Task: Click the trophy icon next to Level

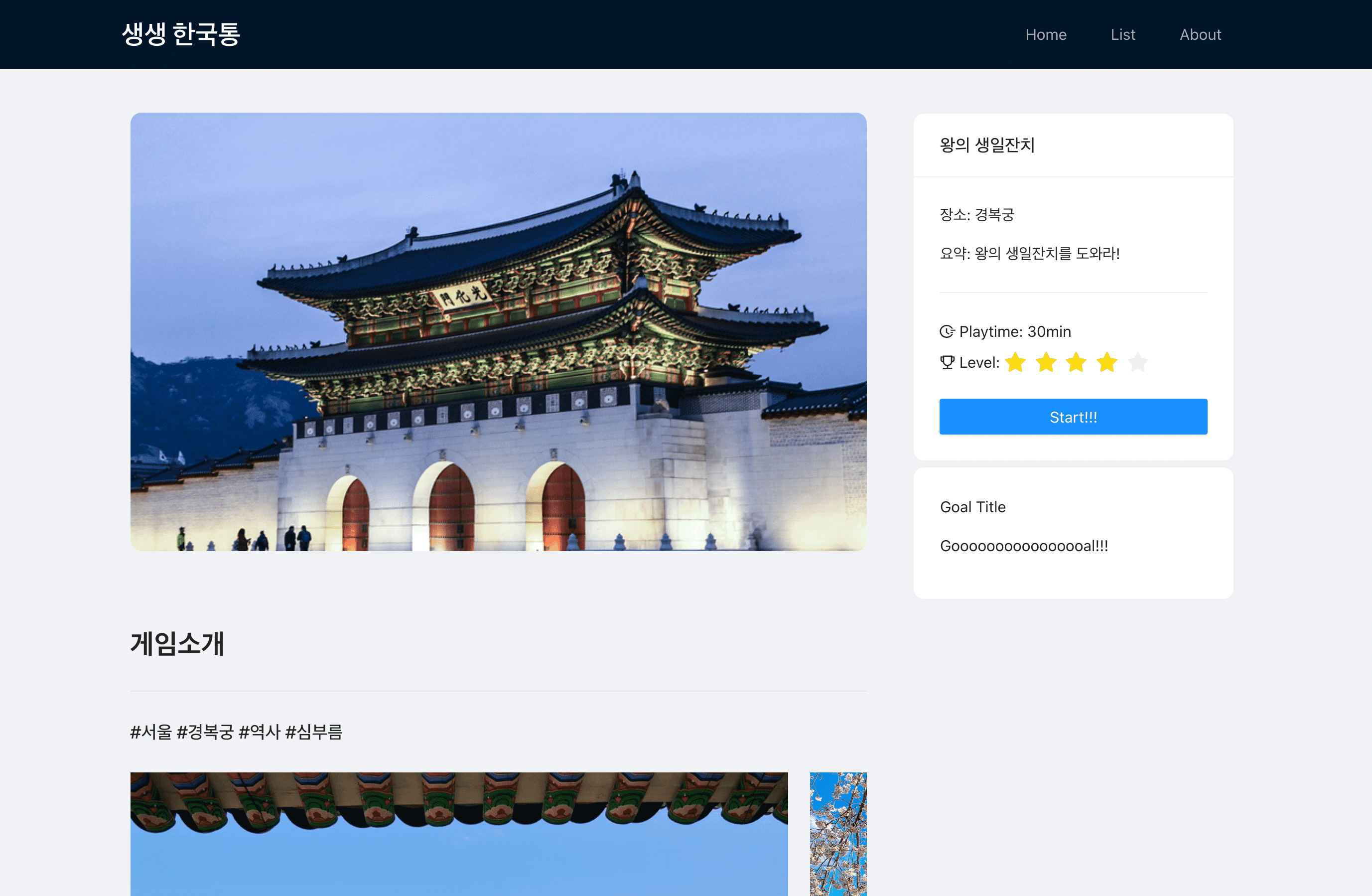Action: tap(947, 363)
